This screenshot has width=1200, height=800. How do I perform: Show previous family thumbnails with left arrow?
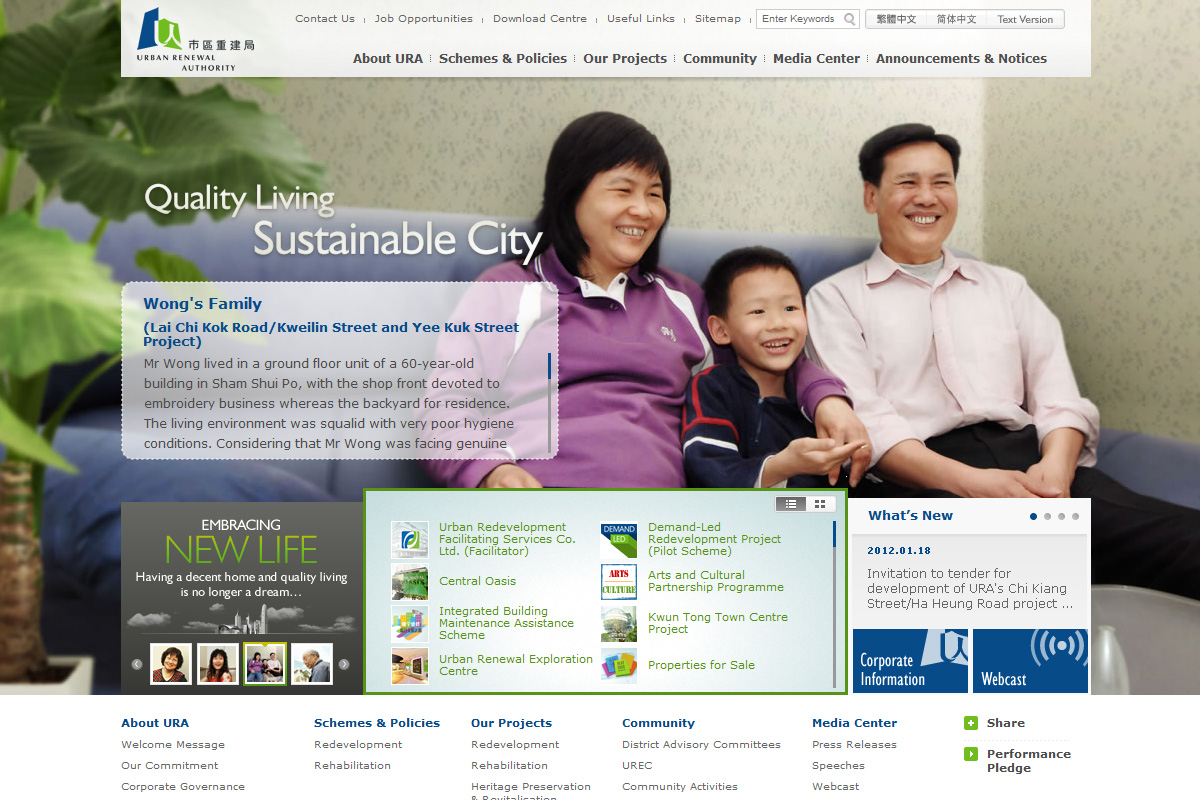[x=137, y=664]
